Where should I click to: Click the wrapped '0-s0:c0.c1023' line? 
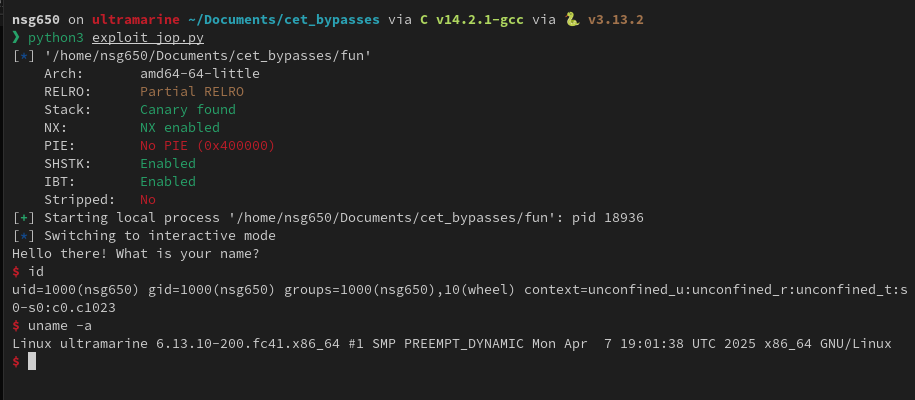click(64, 308)
